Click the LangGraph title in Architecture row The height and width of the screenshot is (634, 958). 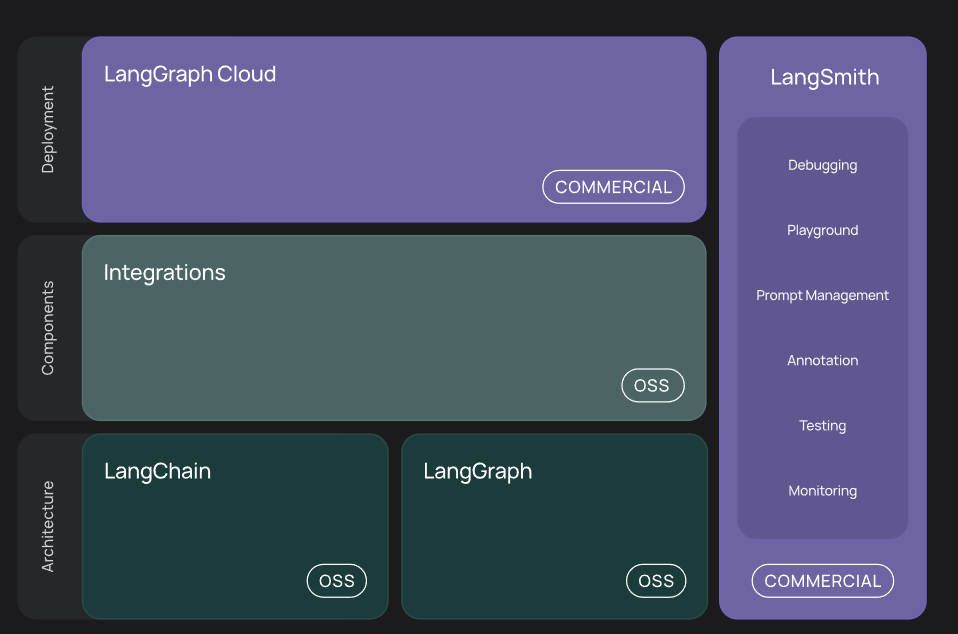tap(478, 472)
